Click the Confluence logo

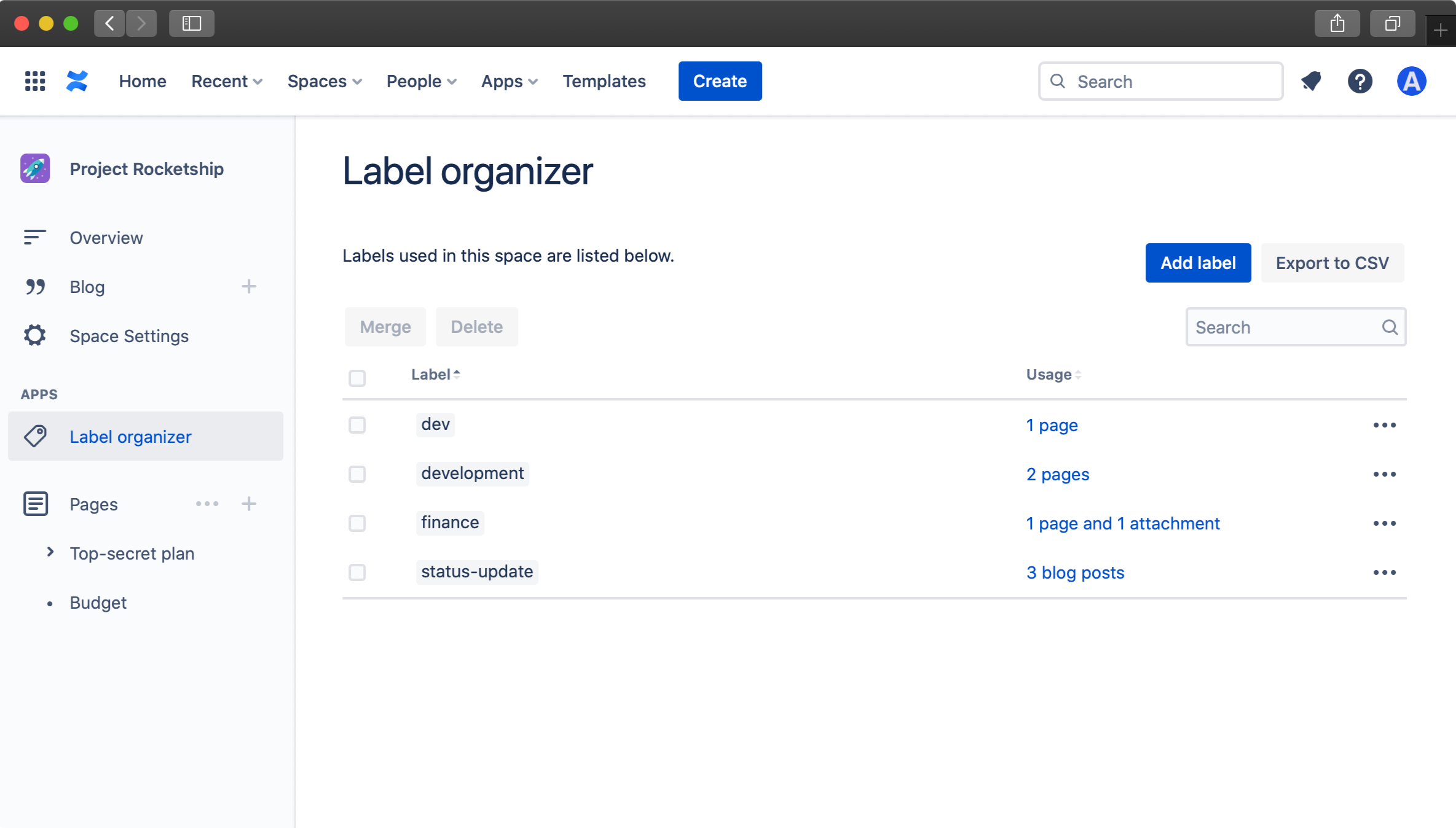tap(76, 80)
